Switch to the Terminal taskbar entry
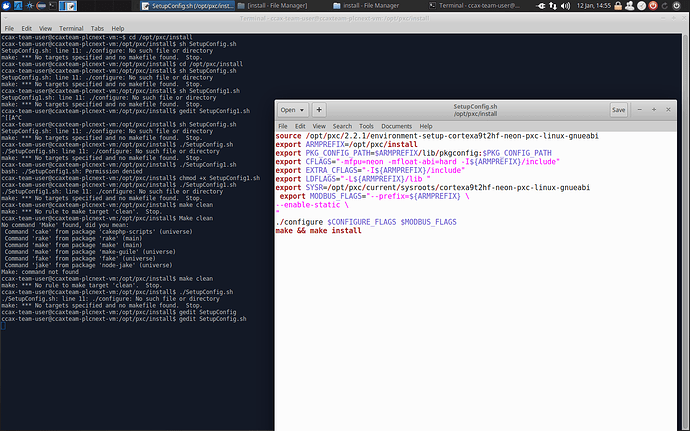The image size is (690, 431). (475, 6)
